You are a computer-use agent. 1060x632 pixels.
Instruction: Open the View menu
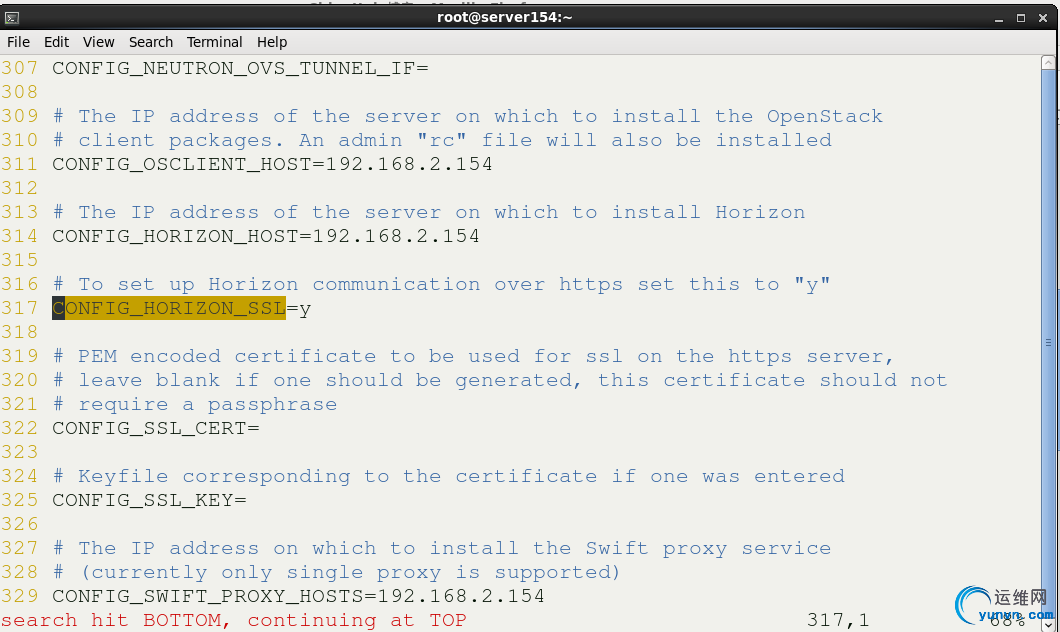pyautogui.click(x=98, y=42)
